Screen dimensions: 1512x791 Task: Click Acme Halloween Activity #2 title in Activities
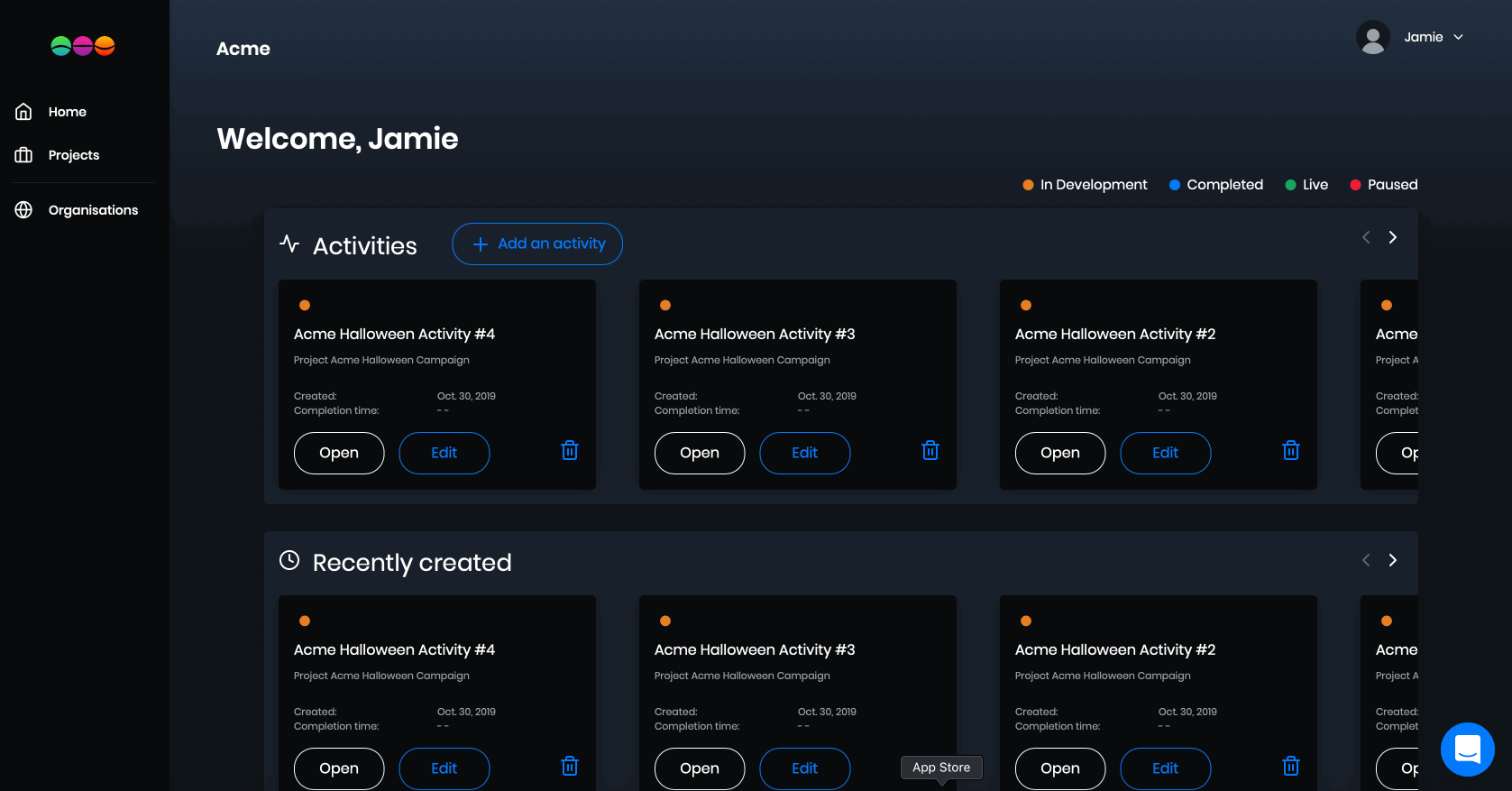click(1115, 334)
